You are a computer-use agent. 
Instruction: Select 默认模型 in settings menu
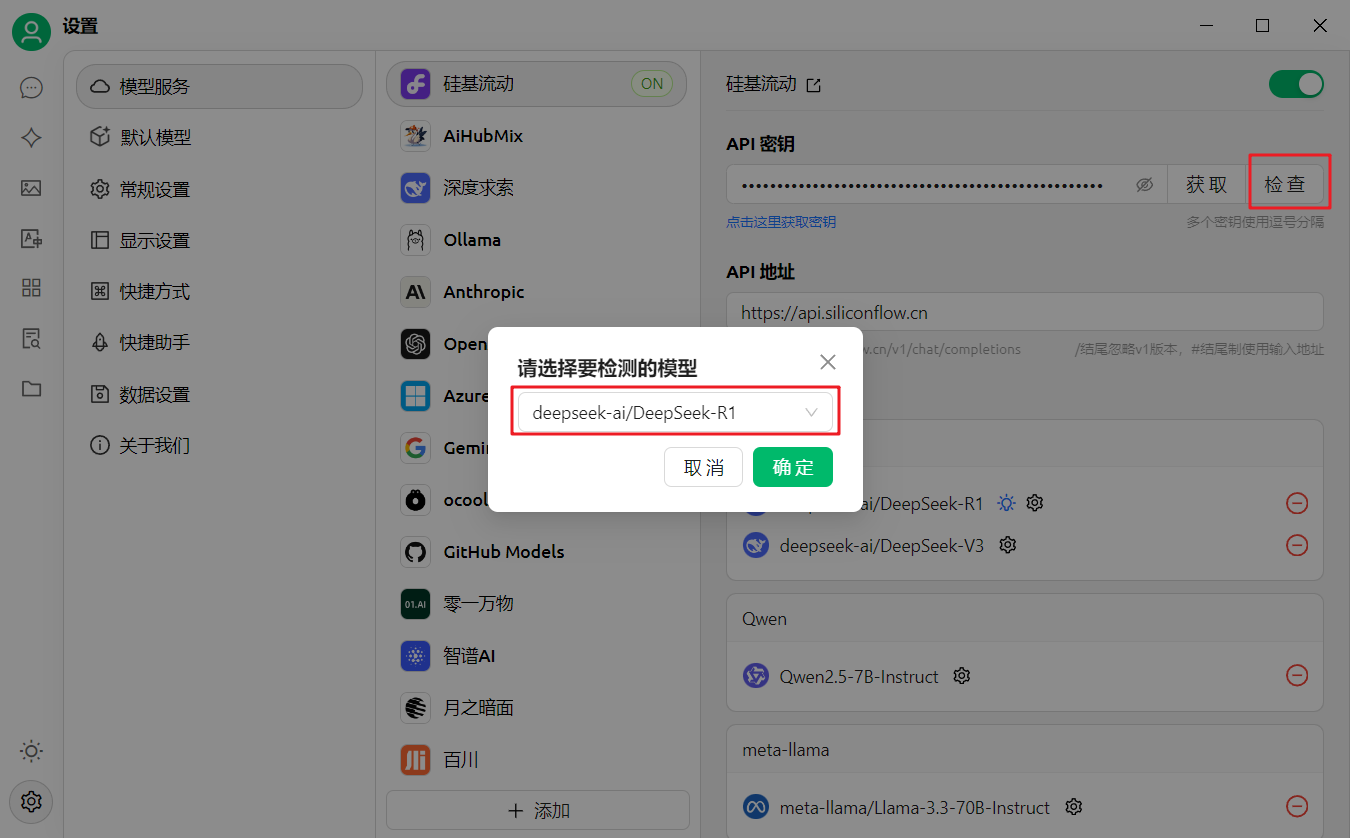pyautogui.click(x=219, y=137)
